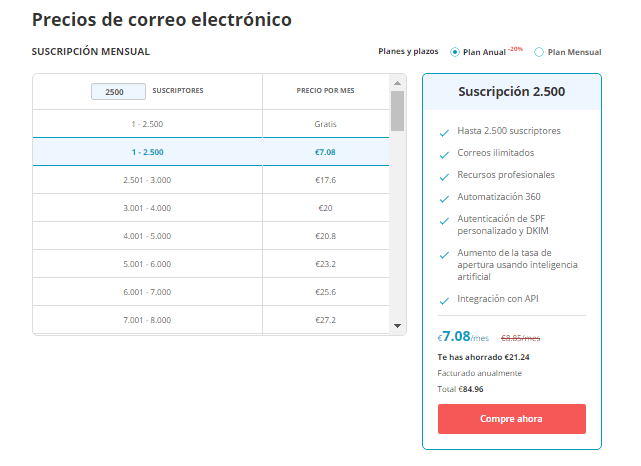Image resolution: width=641 pixels, height=466 pixels.
Task: Select the Plan Mensual radio button
Action: tap(540, 52)
